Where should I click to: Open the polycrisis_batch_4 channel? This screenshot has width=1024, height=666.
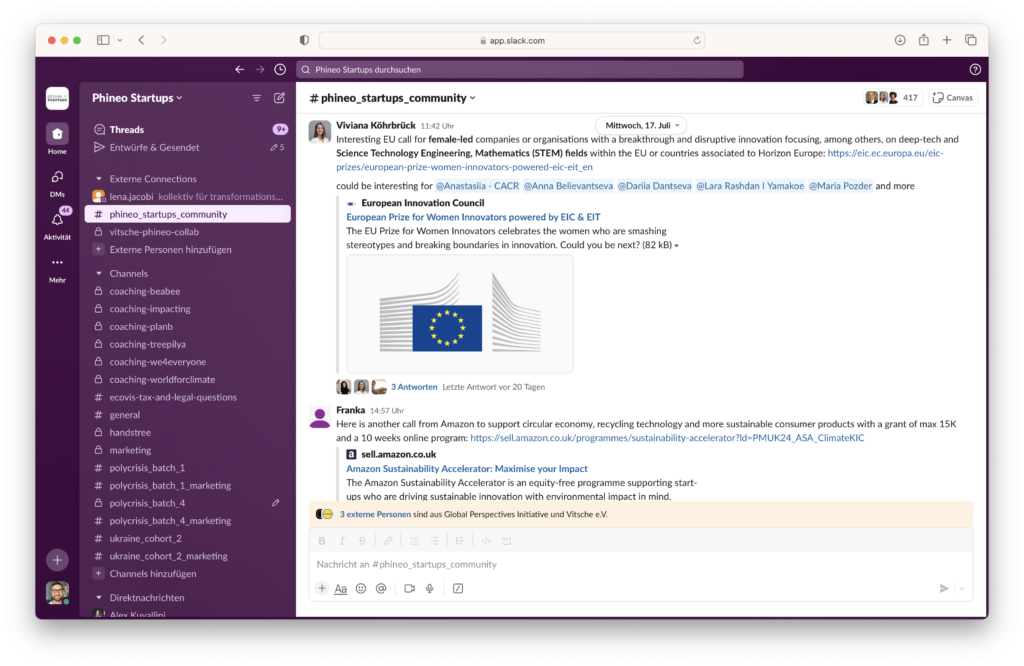(188, 503)
